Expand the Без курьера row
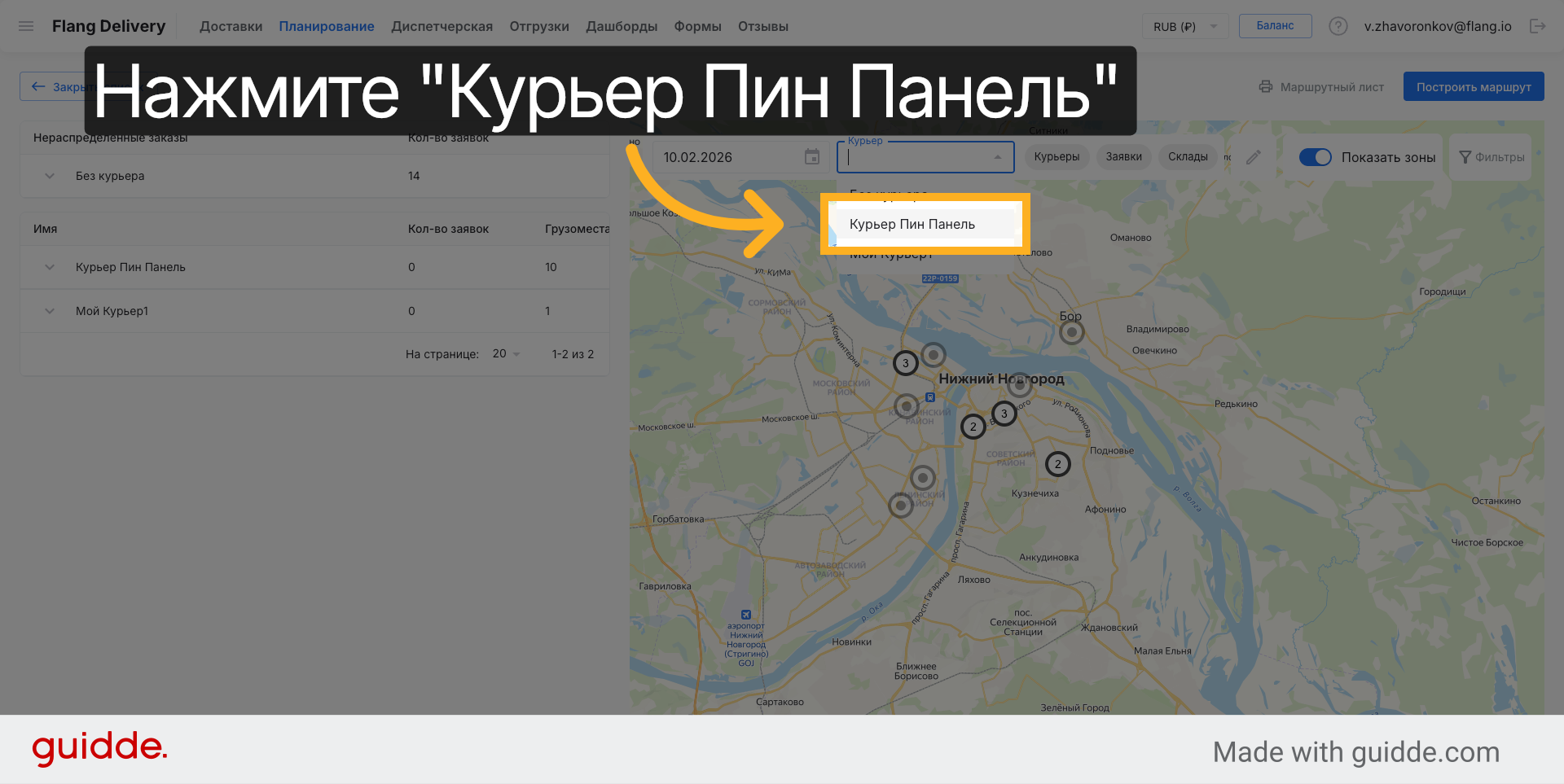Image resolution: width=1564 pixels, height=784 pixels. pos(49,176)
